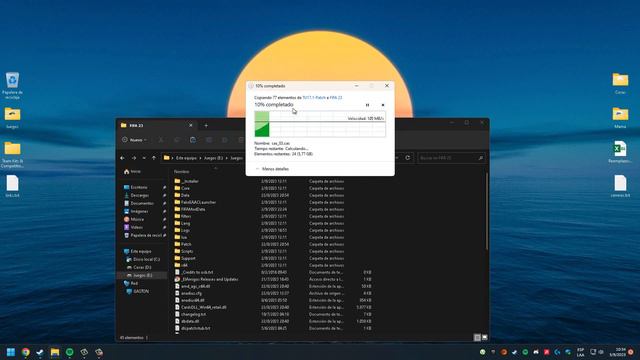Close the FIFA 23 Explorer tab

point(191,125)
